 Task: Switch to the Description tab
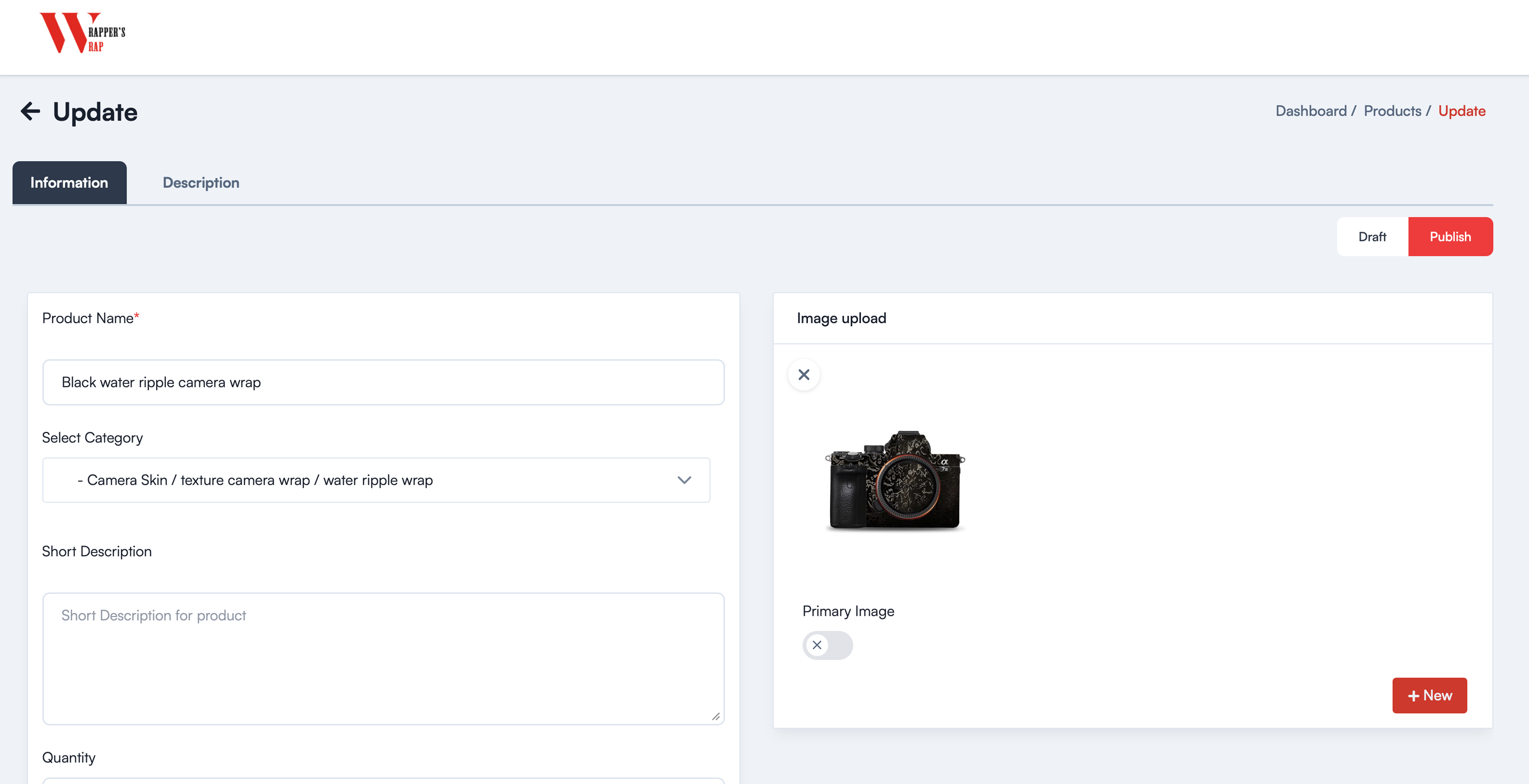click(201, 183)
